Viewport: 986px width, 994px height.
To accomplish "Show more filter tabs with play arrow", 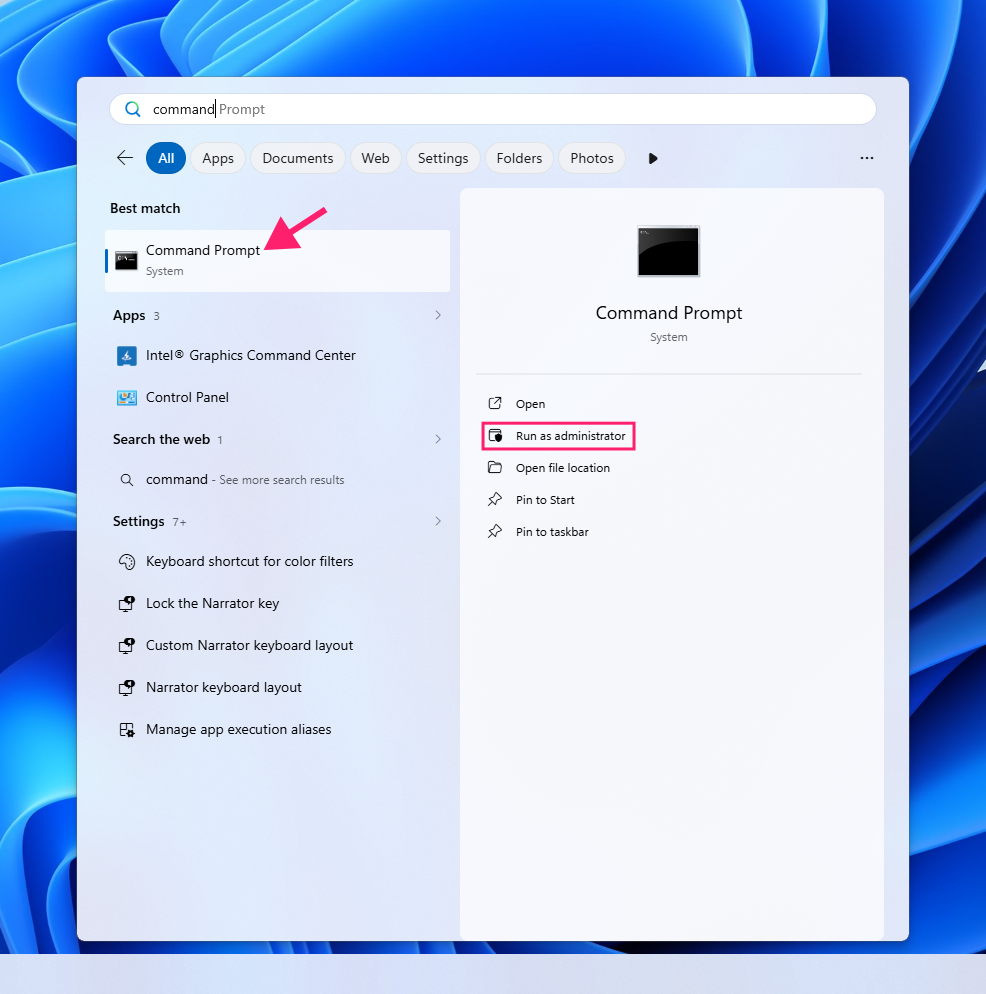I will click(653, 158).
